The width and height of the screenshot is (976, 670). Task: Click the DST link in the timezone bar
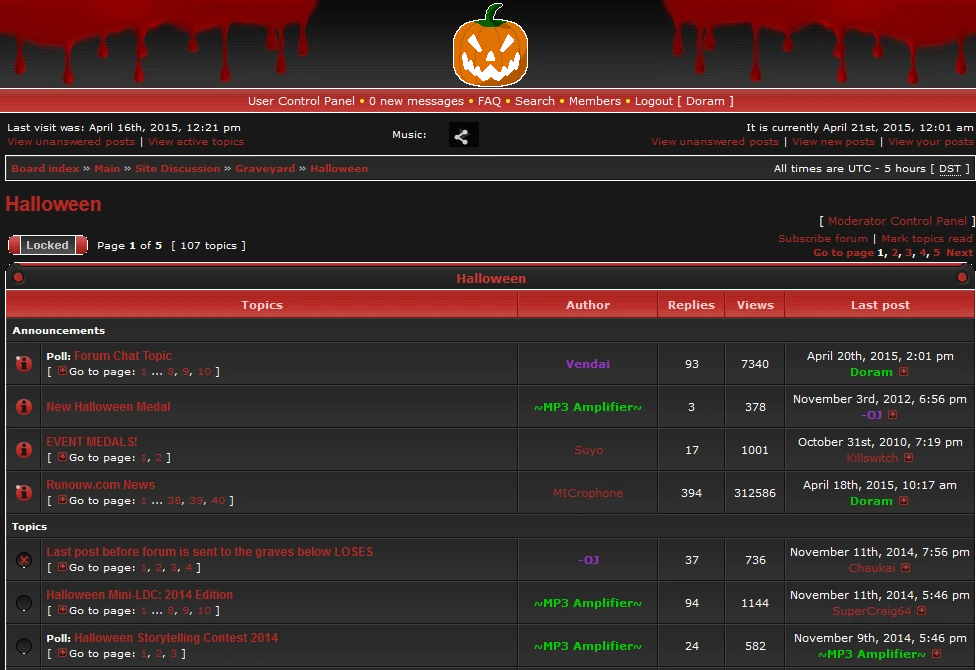click(949, 168)
